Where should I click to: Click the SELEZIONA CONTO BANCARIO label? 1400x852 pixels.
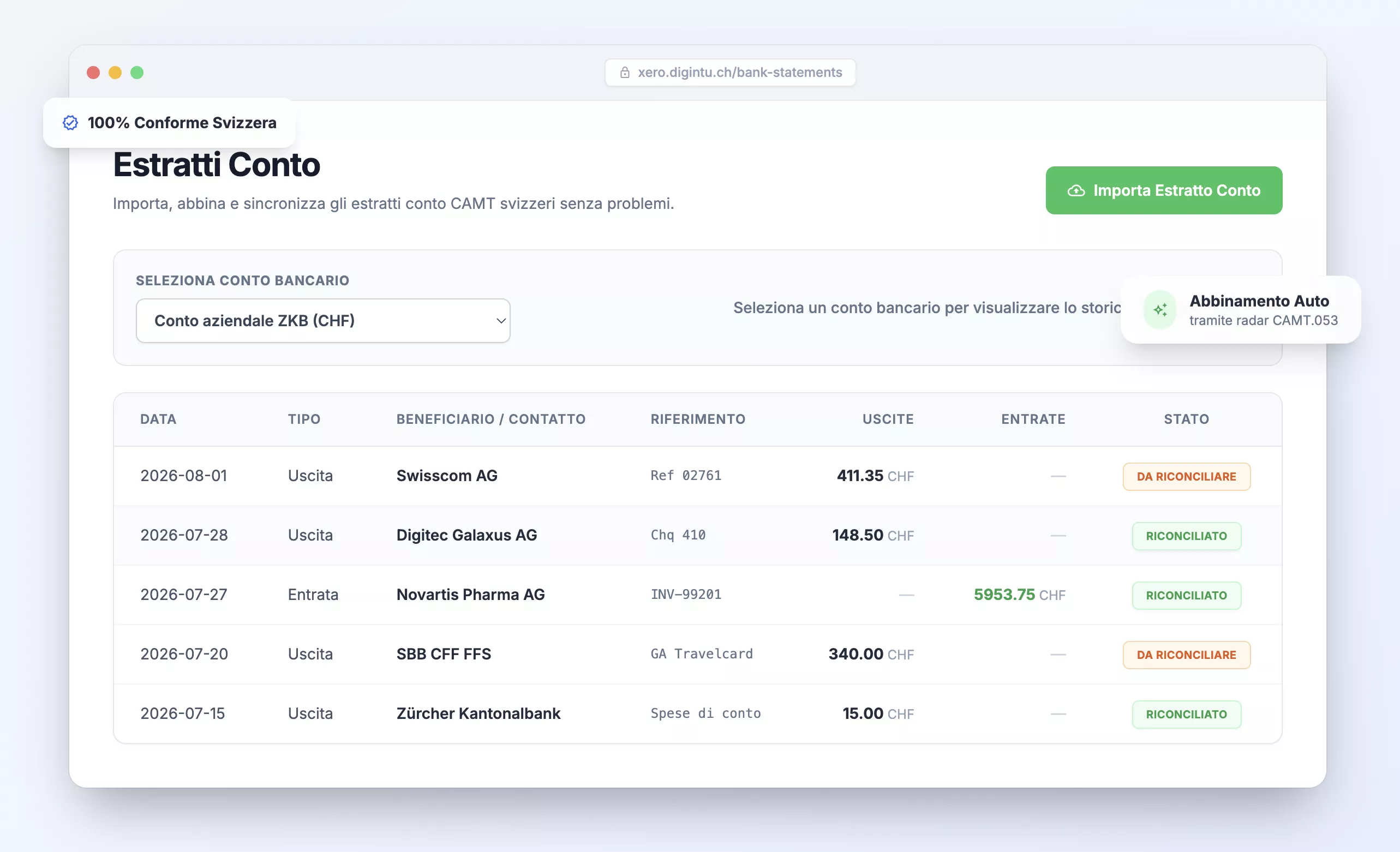pyautogui.click(x=243, y=280)
